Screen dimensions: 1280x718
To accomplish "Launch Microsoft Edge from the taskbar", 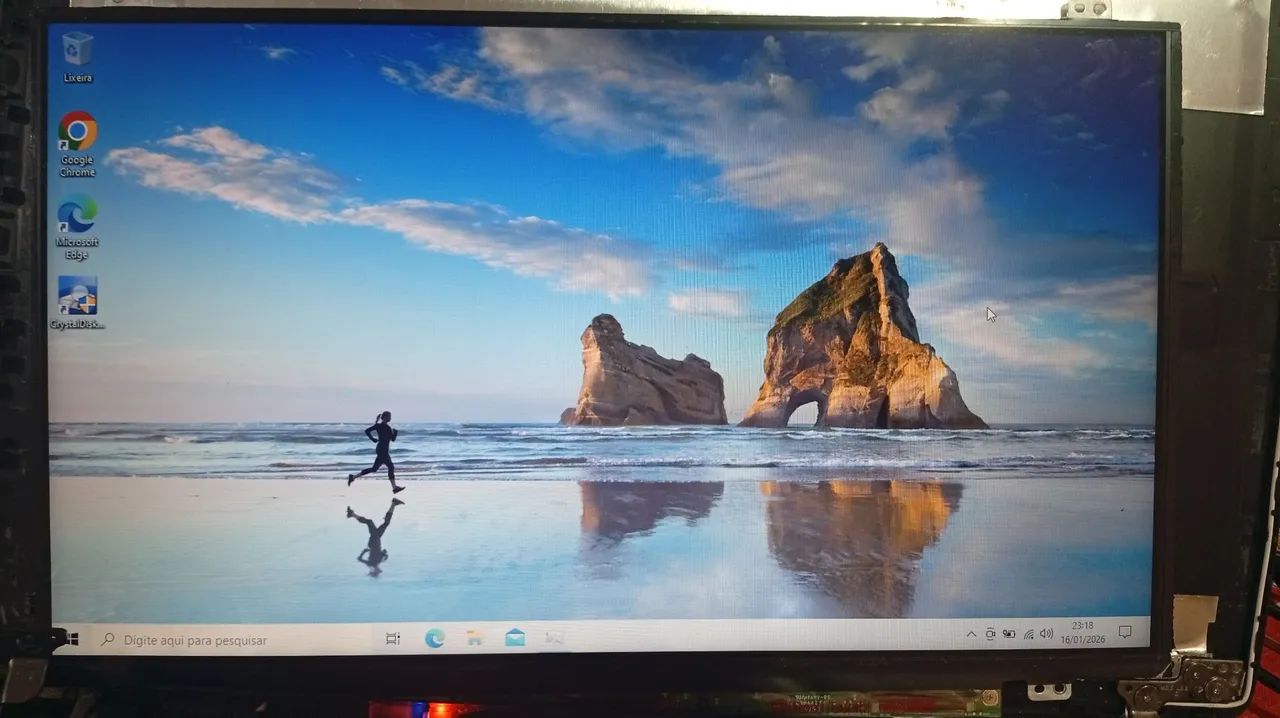I will coord(434,638).
